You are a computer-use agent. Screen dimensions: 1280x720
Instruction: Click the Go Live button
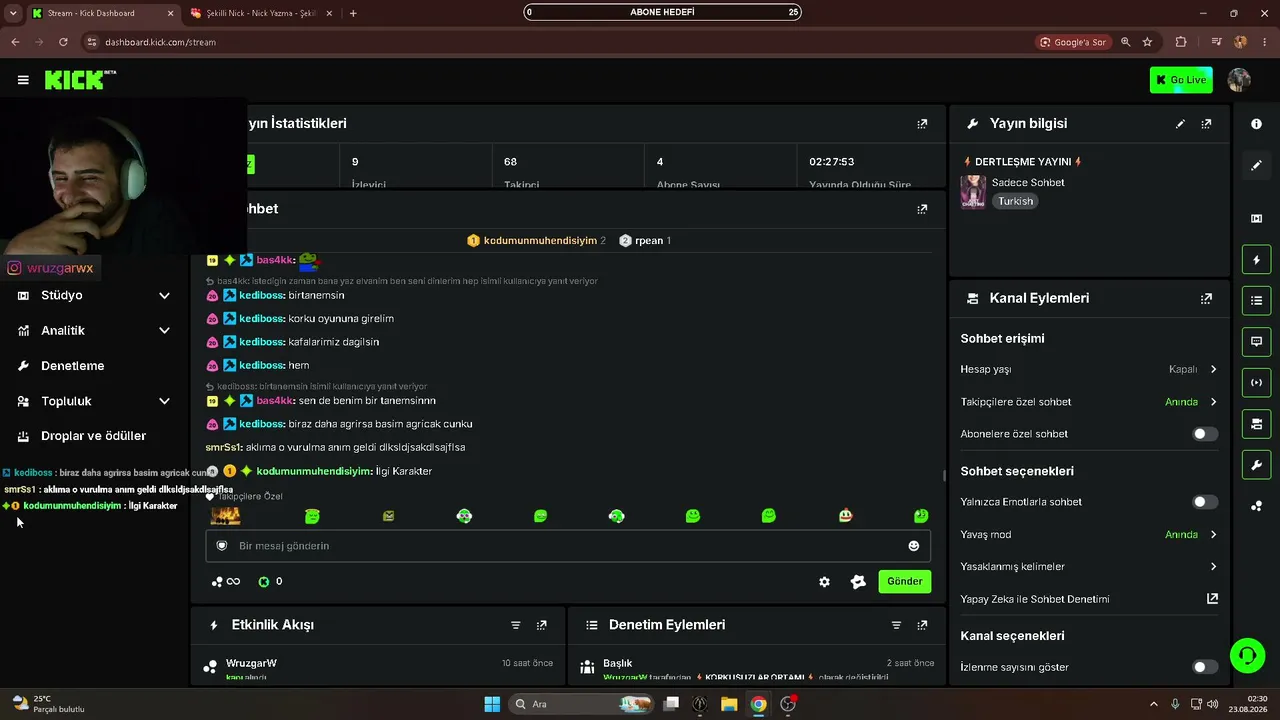1181,80
